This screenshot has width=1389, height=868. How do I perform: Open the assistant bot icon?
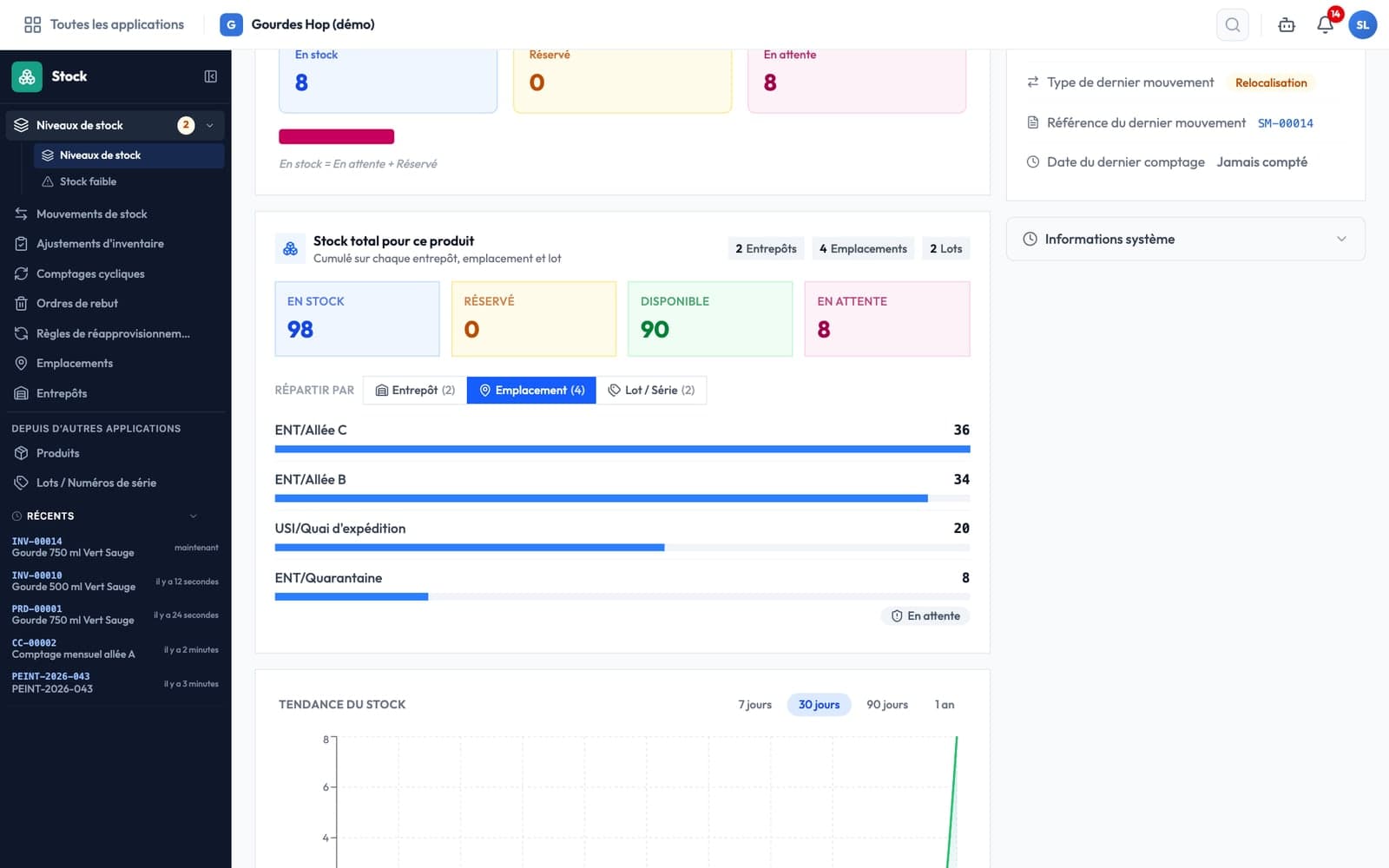(1287, 24)
